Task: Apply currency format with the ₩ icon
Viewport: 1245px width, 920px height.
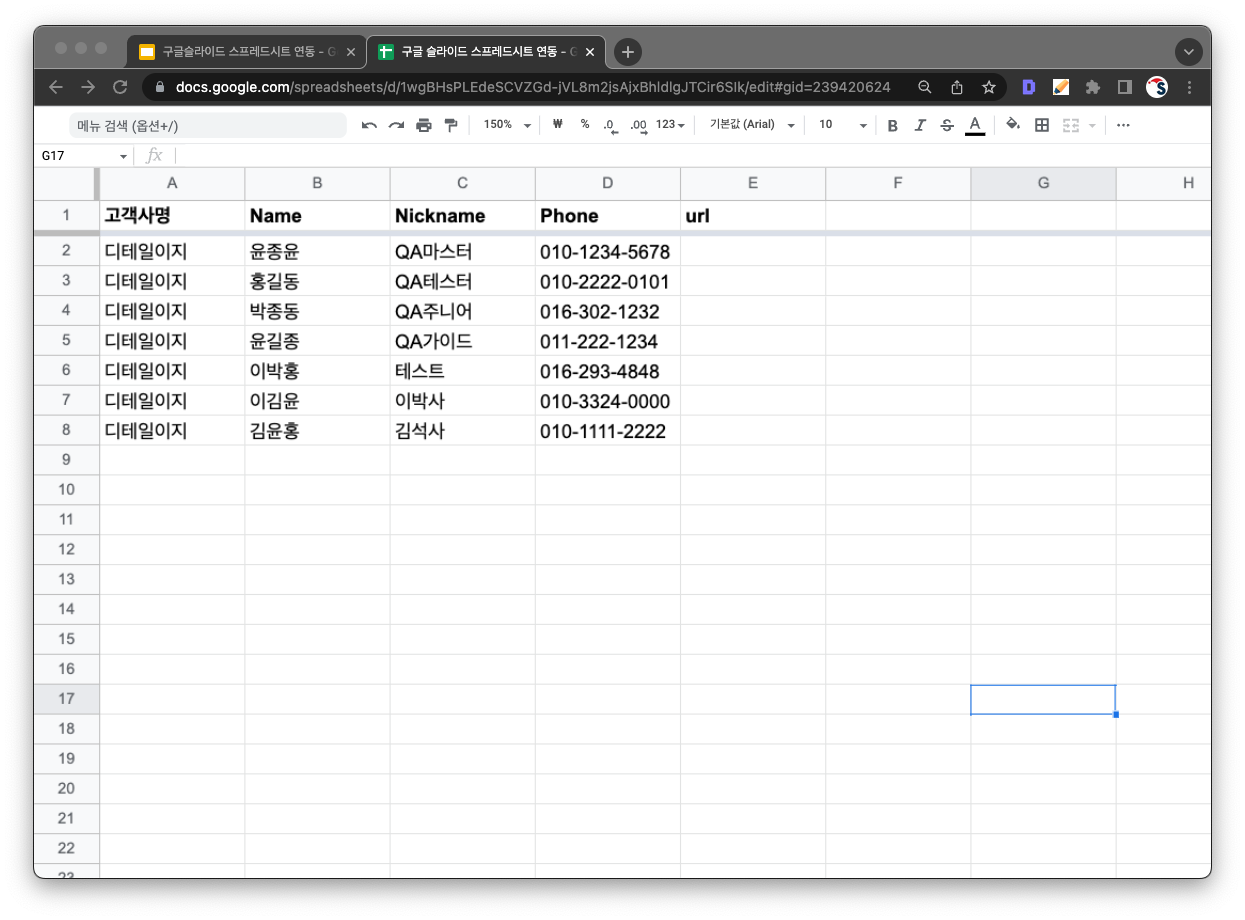Action: pyautogui.click(x=557, y=124)
